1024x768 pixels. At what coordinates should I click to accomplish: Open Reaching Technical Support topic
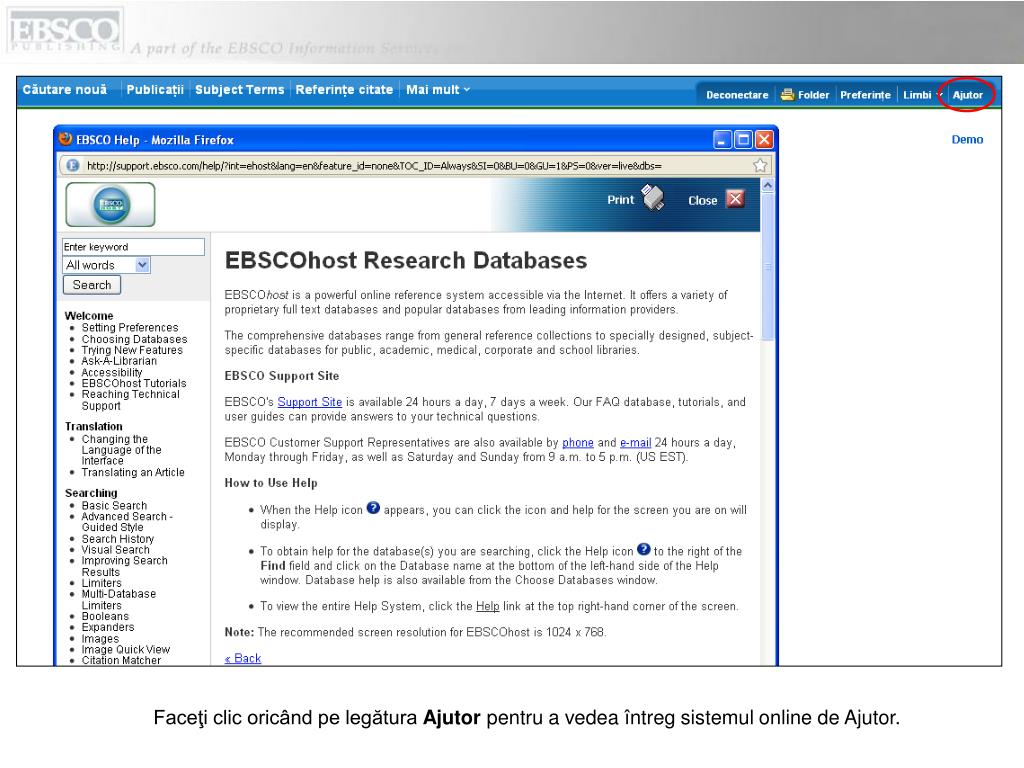click(x=130, y=400)
